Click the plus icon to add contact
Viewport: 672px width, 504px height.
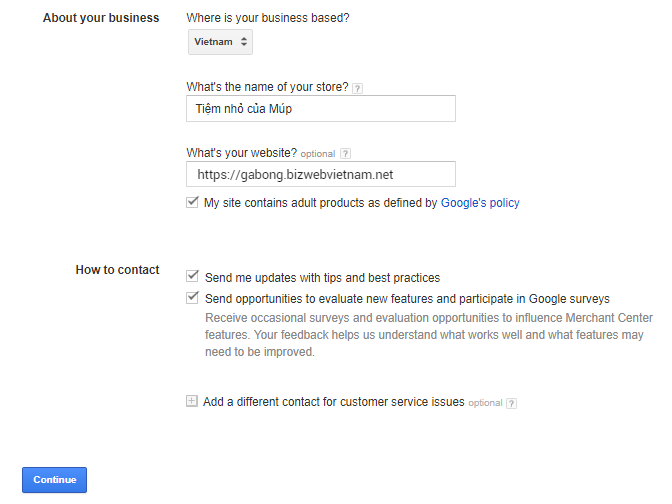click(192, 402)
